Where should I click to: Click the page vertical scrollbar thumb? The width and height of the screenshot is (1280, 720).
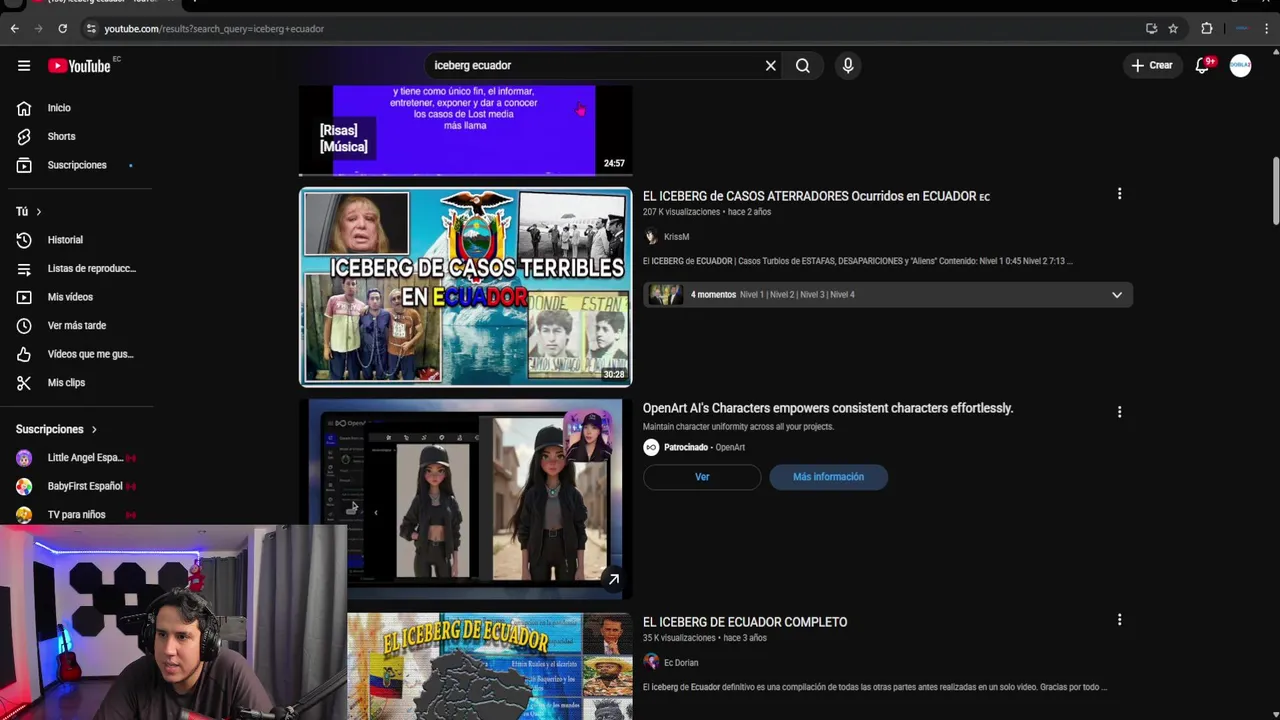click(x=1275, y=191)
